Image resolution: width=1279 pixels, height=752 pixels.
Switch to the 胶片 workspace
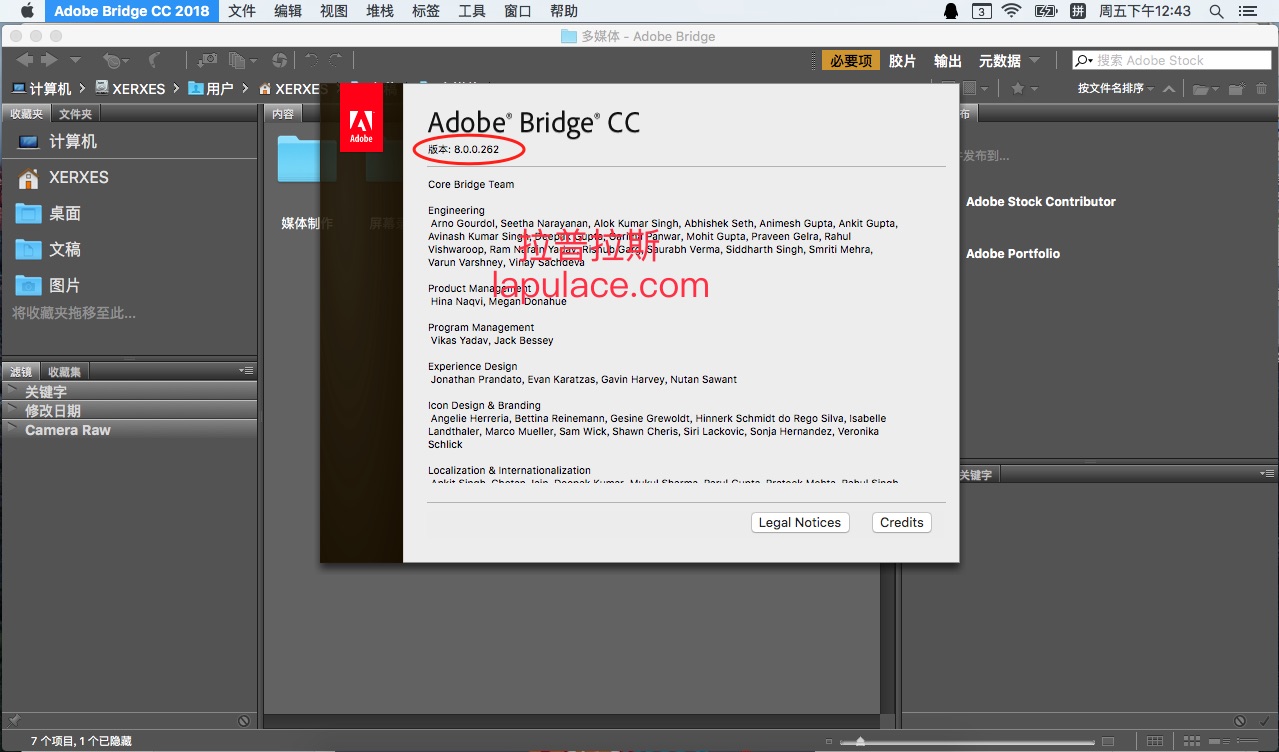pos(902,61)
